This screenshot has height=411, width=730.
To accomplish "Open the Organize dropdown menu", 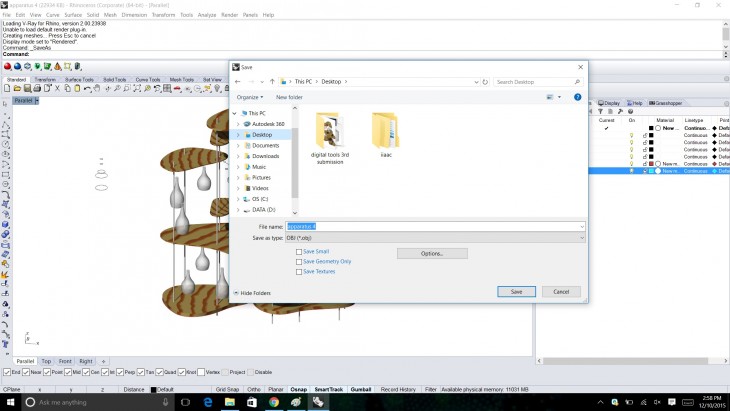I will point(250,97).
